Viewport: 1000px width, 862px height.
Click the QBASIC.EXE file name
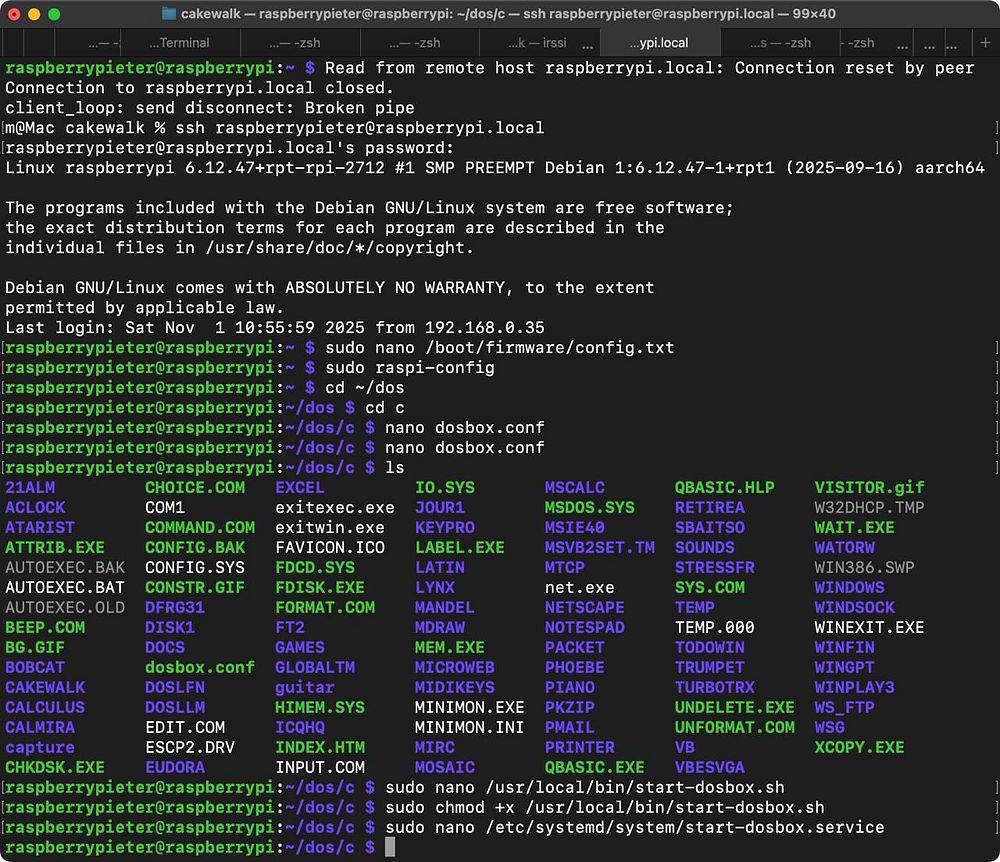tap(595, 768)
